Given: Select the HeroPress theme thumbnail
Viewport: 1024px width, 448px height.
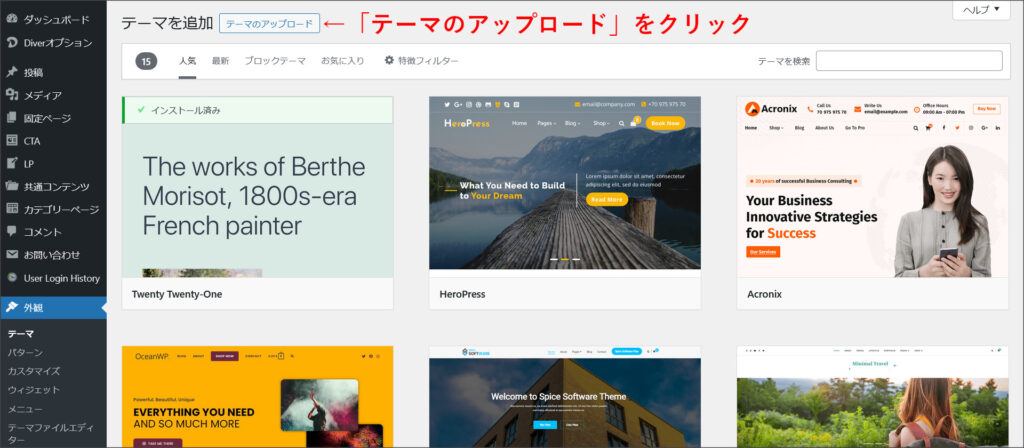Looking at the screenshot, I should [x=565, y=184].
